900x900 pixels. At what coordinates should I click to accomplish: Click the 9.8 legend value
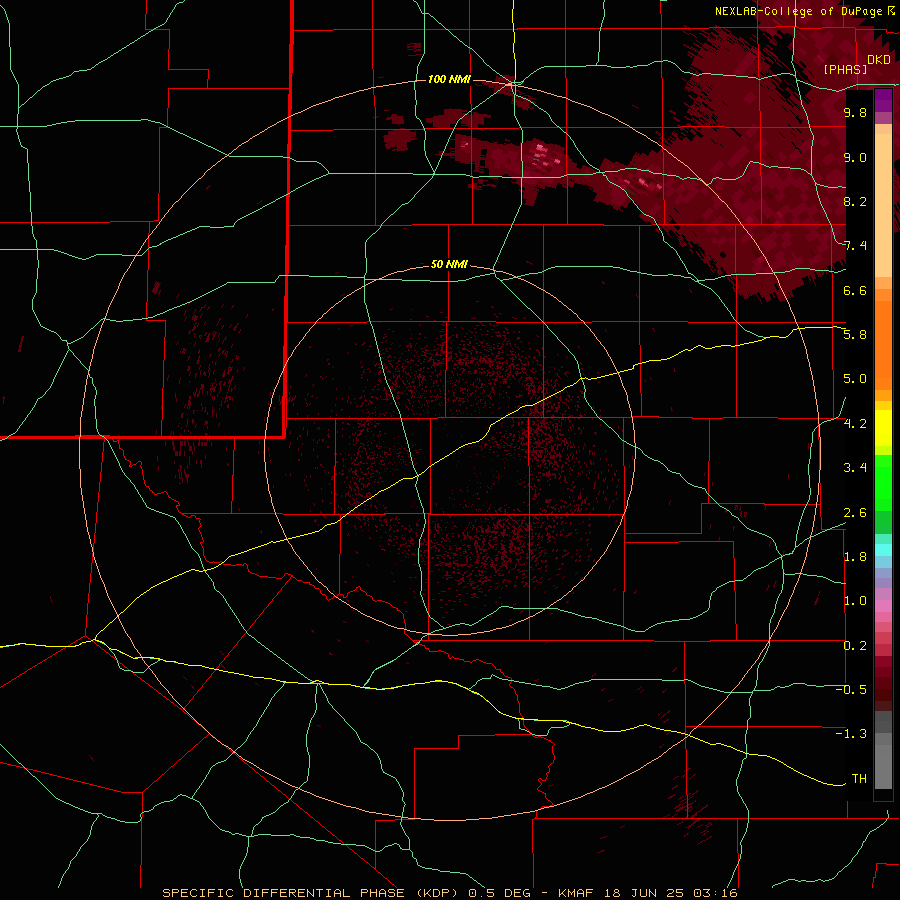pos(855,112)
